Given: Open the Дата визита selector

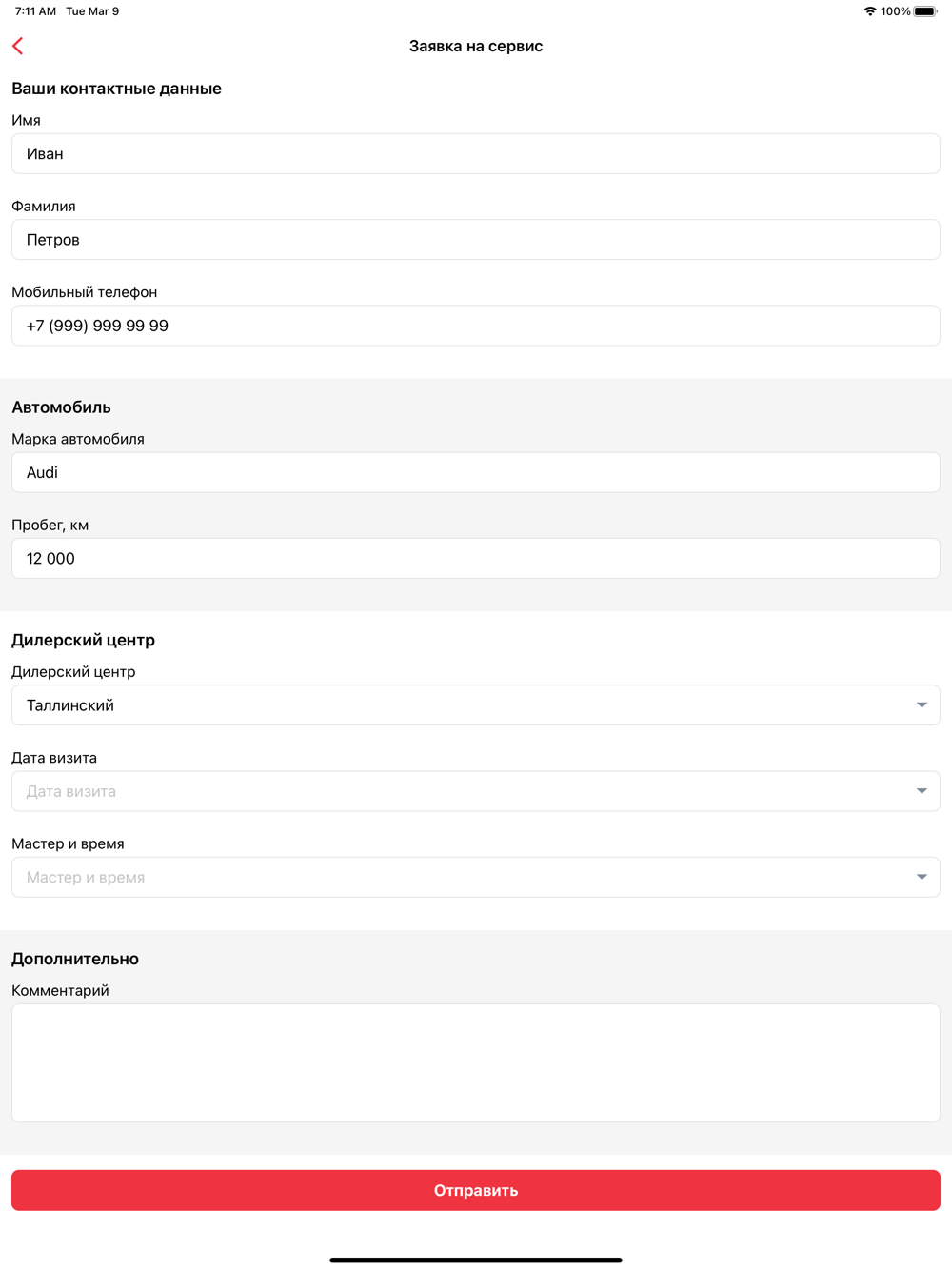Looking at the screenshot, I should pos(457,791).
